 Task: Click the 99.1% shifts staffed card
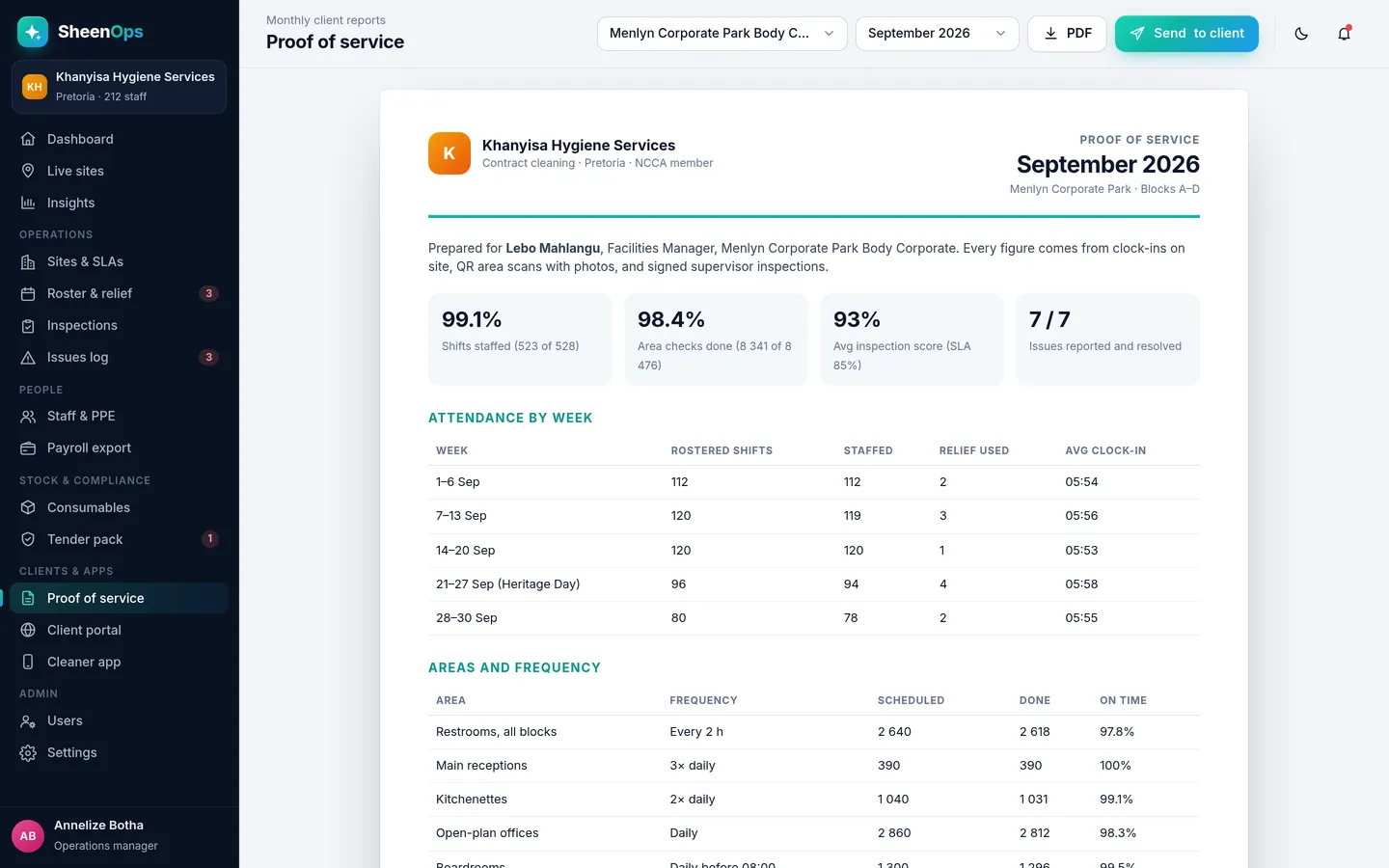(x=521, y=339)
